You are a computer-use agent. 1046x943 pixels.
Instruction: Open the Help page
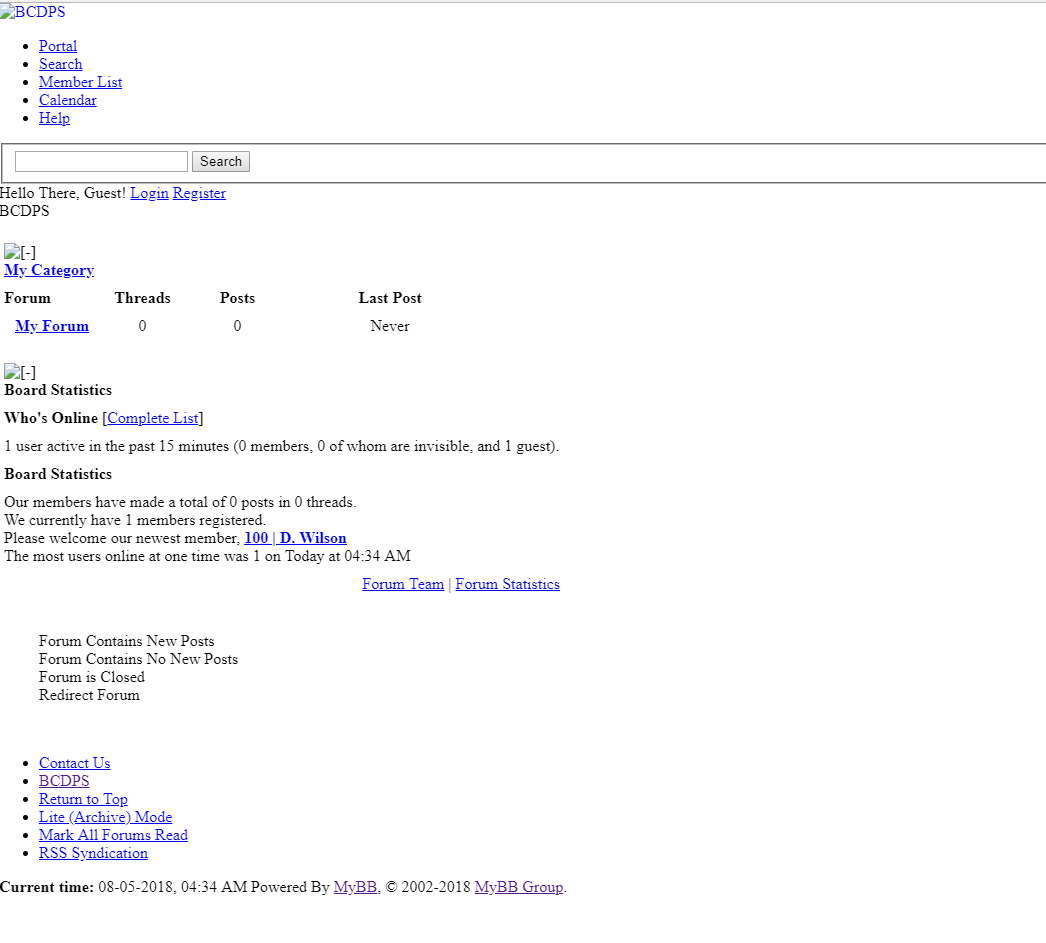54,118
